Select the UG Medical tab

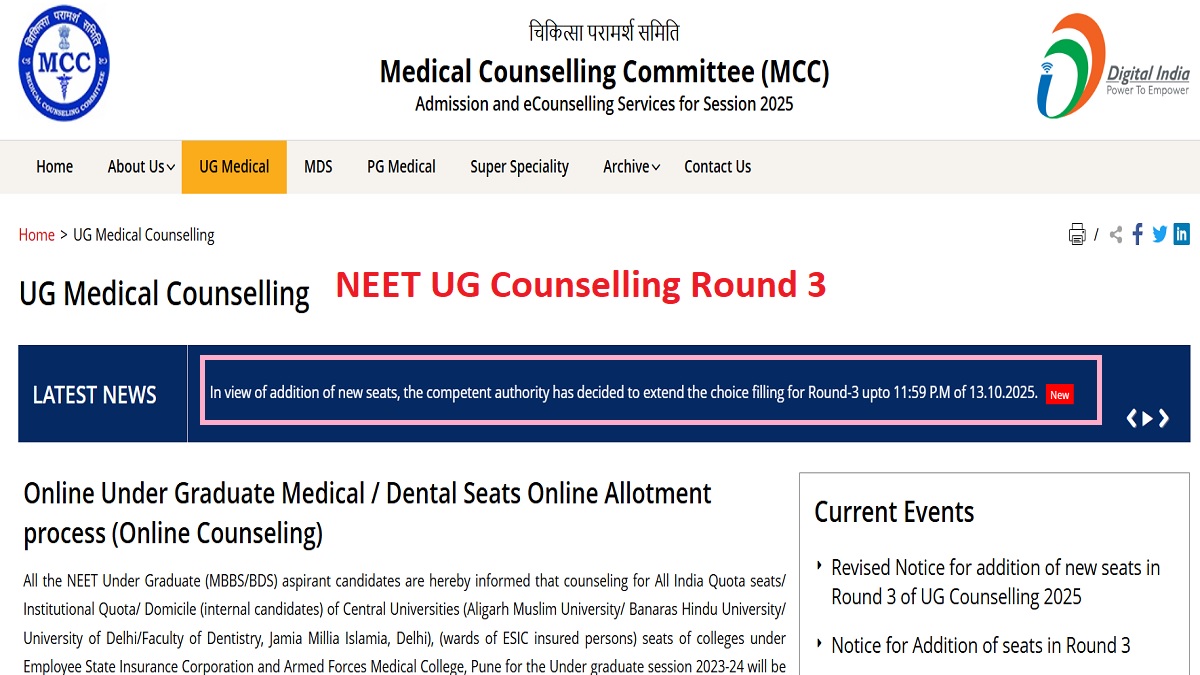[x=234, y=167]
